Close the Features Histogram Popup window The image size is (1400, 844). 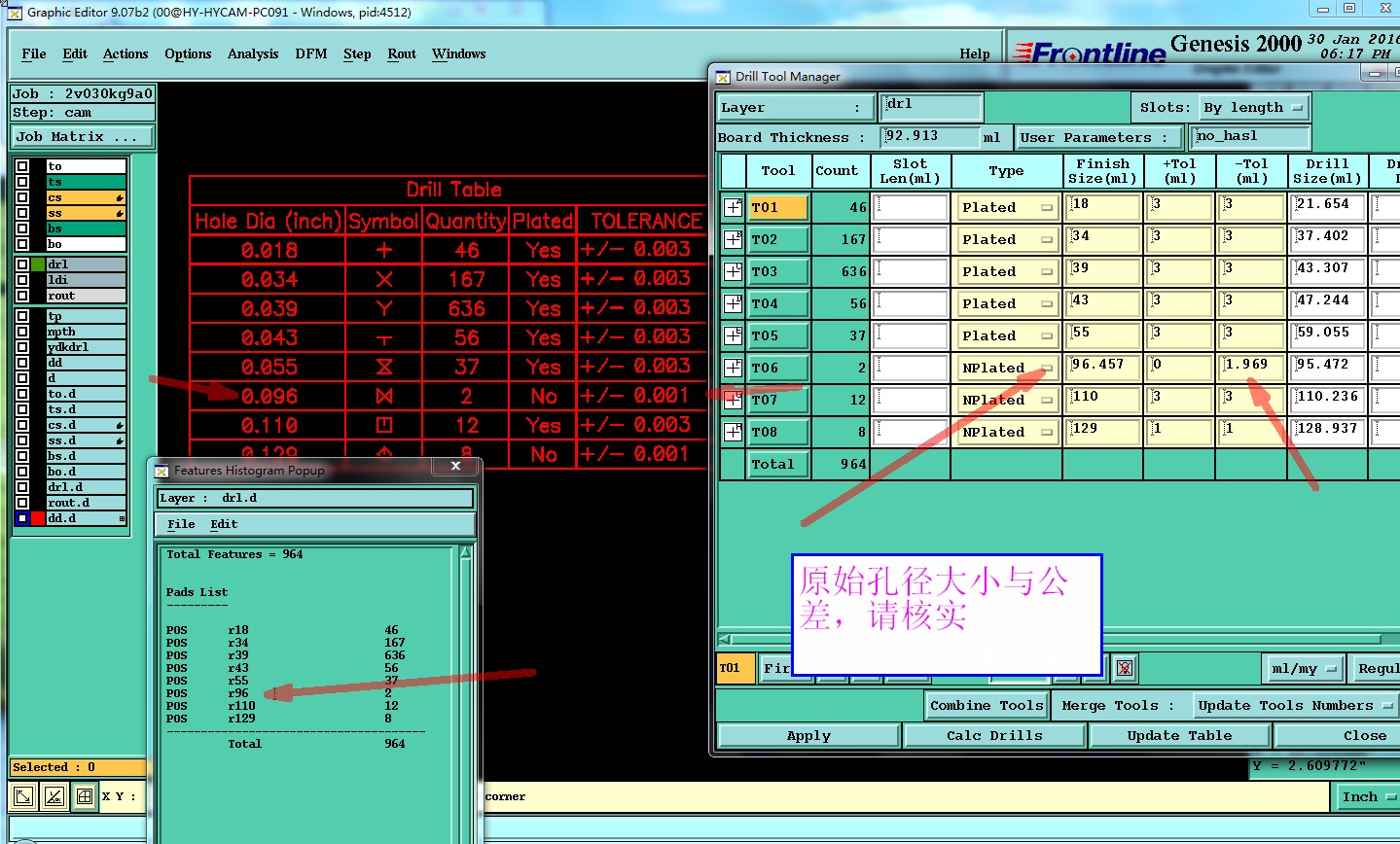click(455, 467)
